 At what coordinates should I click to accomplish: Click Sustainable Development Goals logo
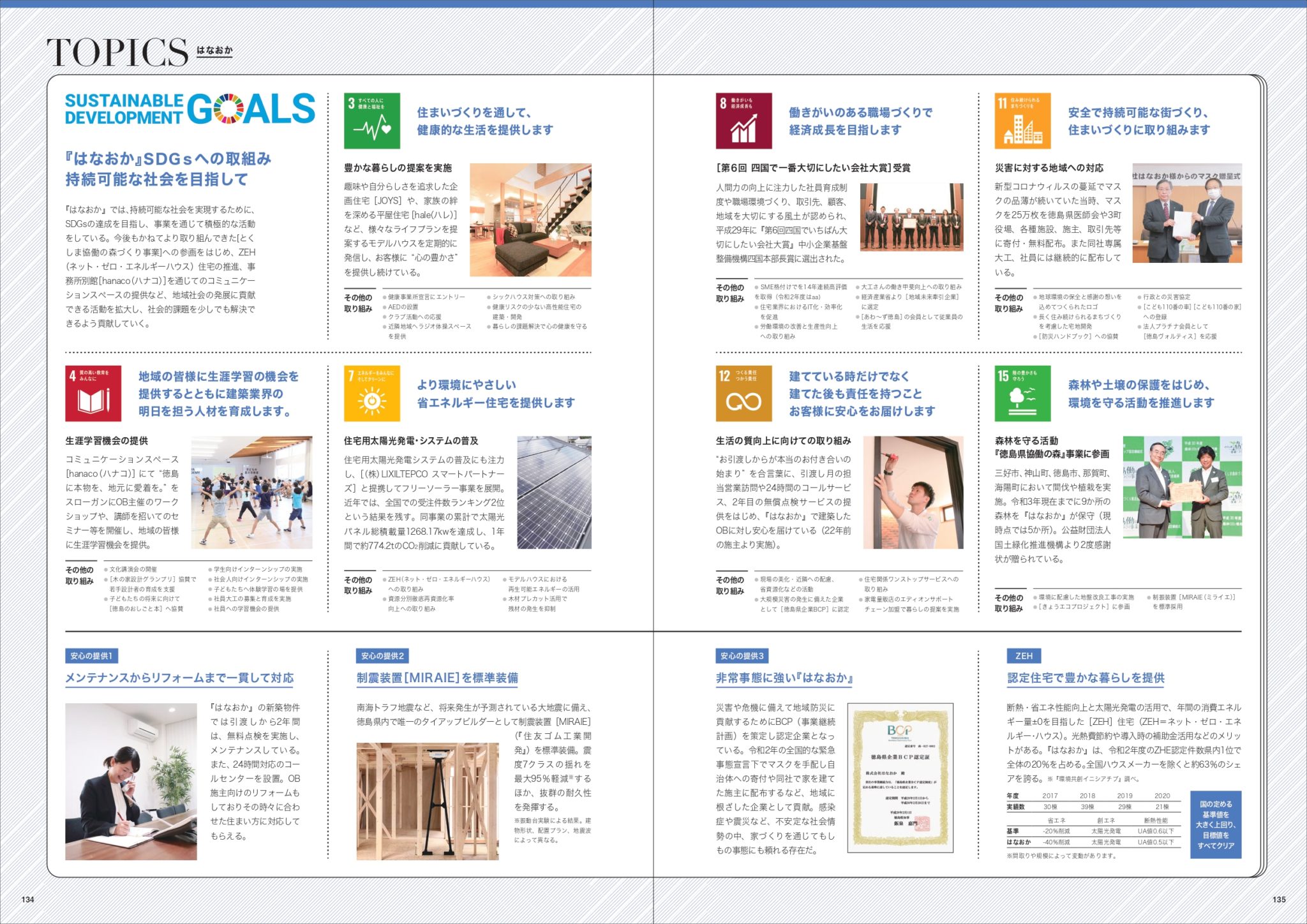[190, 109]
